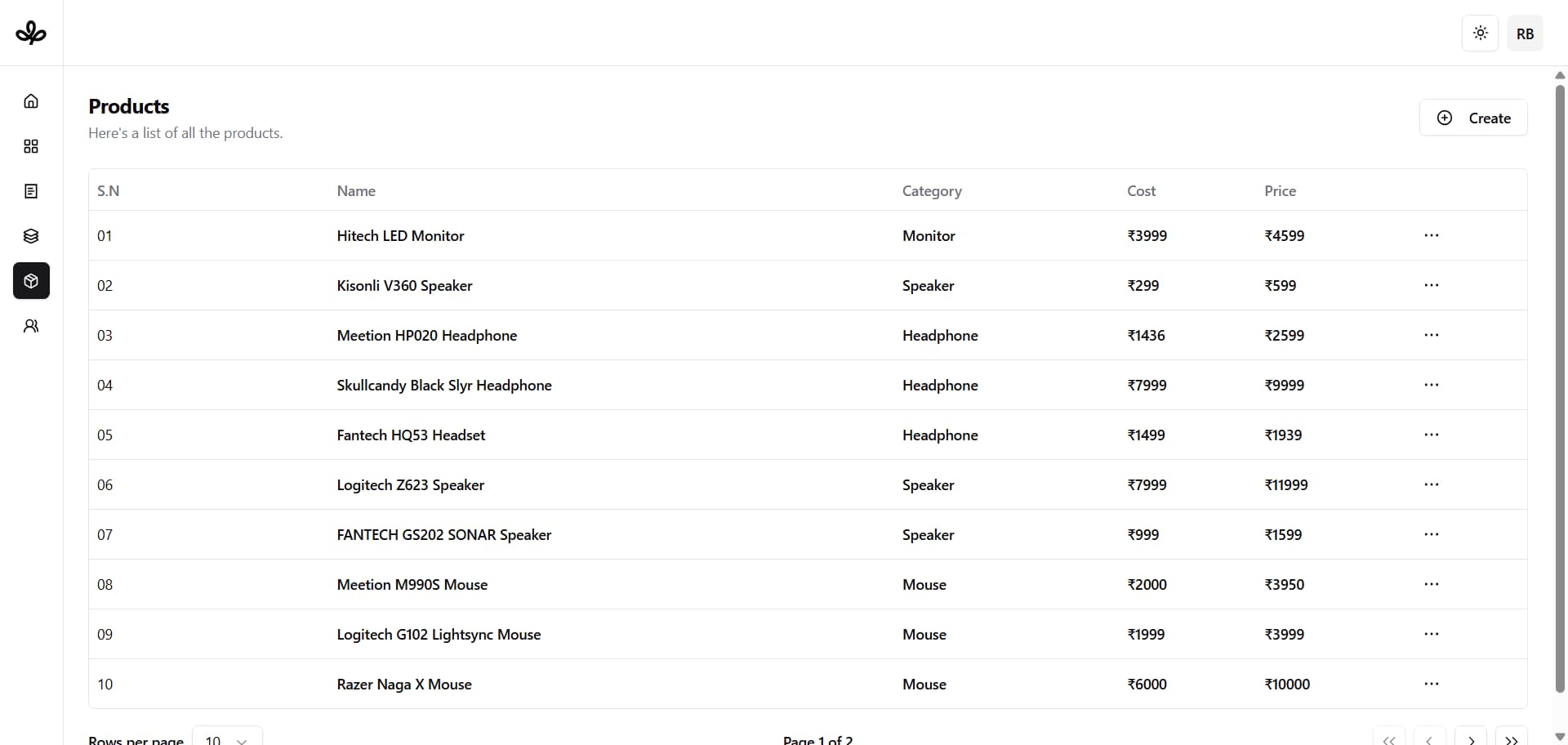
Task: Click the ₹1939 price cell
Action: click(x=1284, y=435)
